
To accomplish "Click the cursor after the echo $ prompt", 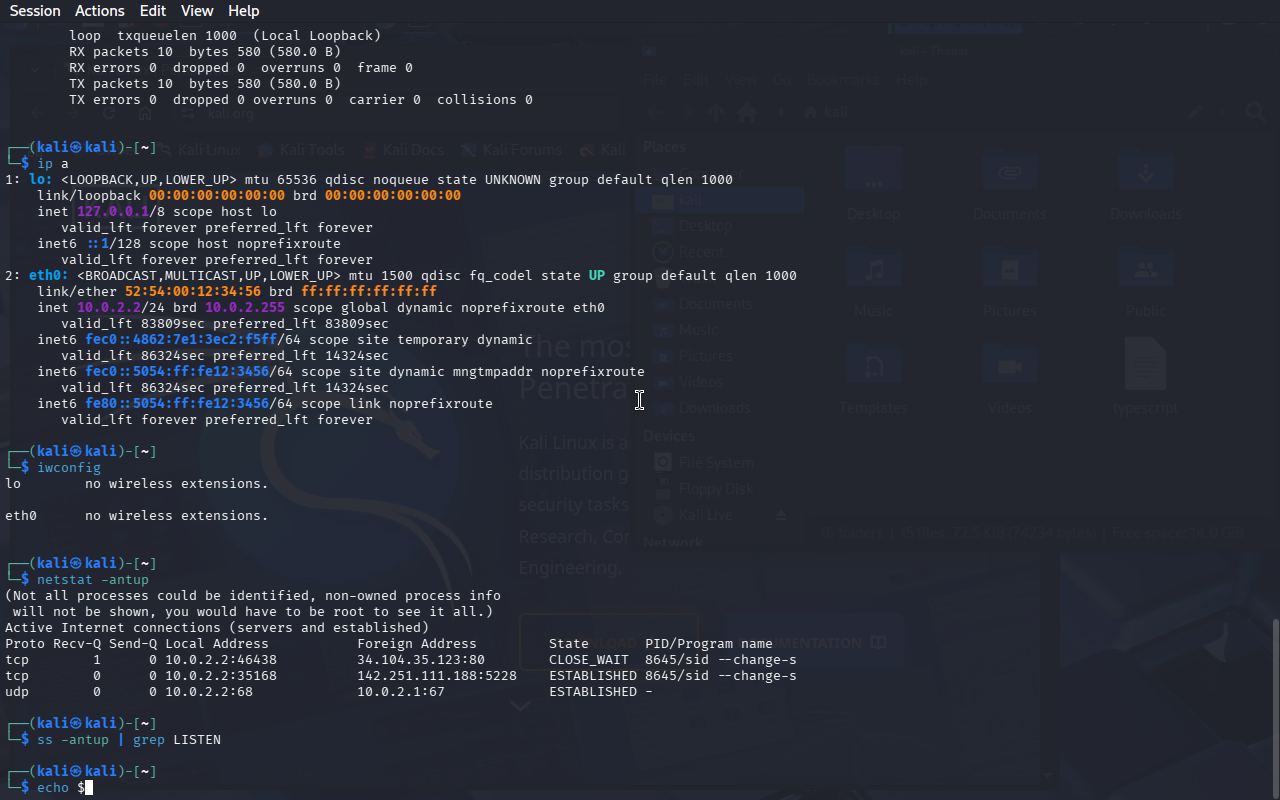I will [x=88, y=788].
